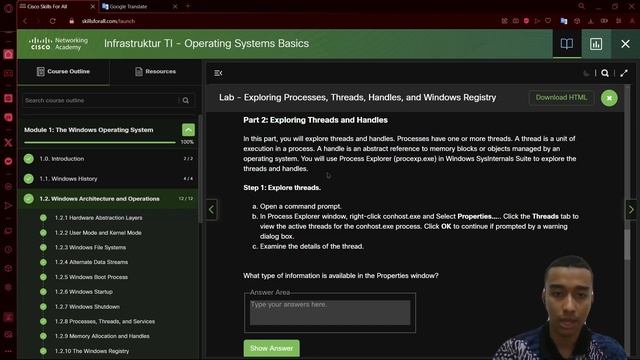The image size is (640, 360).
Task: Open 1.2.2 User Mode and Kernel Mode
Action: point(98,233)
